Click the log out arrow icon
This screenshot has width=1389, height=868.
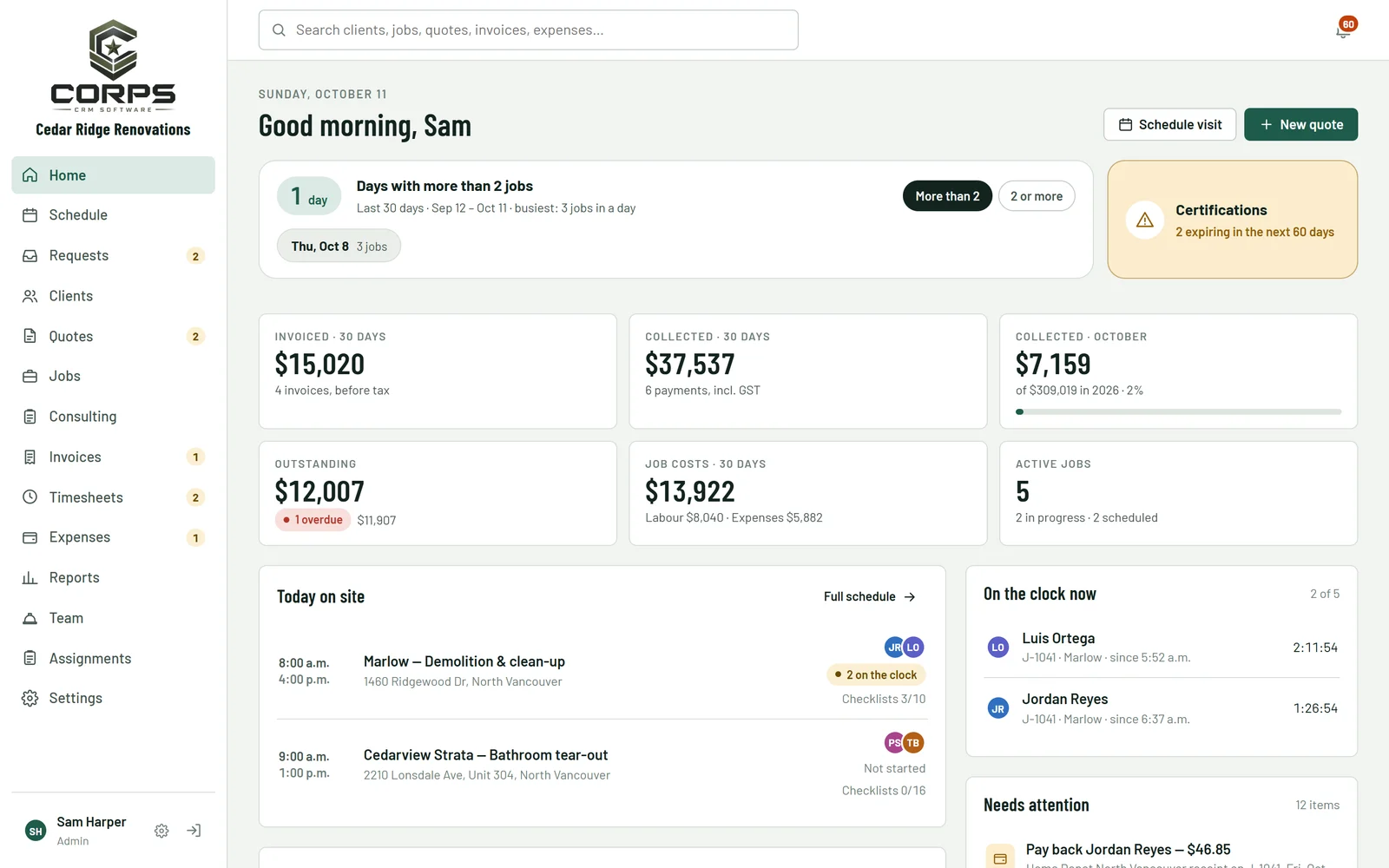click(x=194, y=831)
